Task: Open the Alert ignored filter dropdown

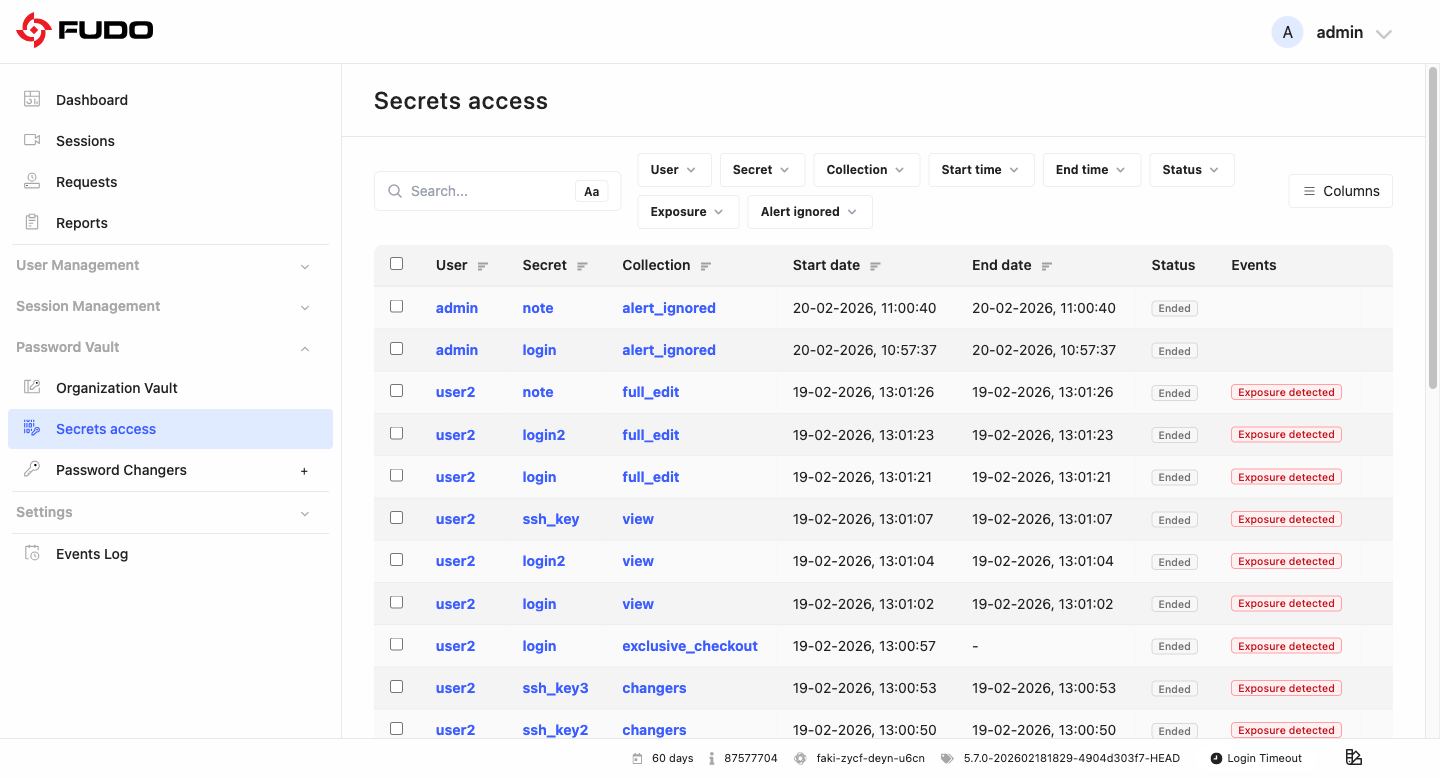Action: (x=810, y=212)
